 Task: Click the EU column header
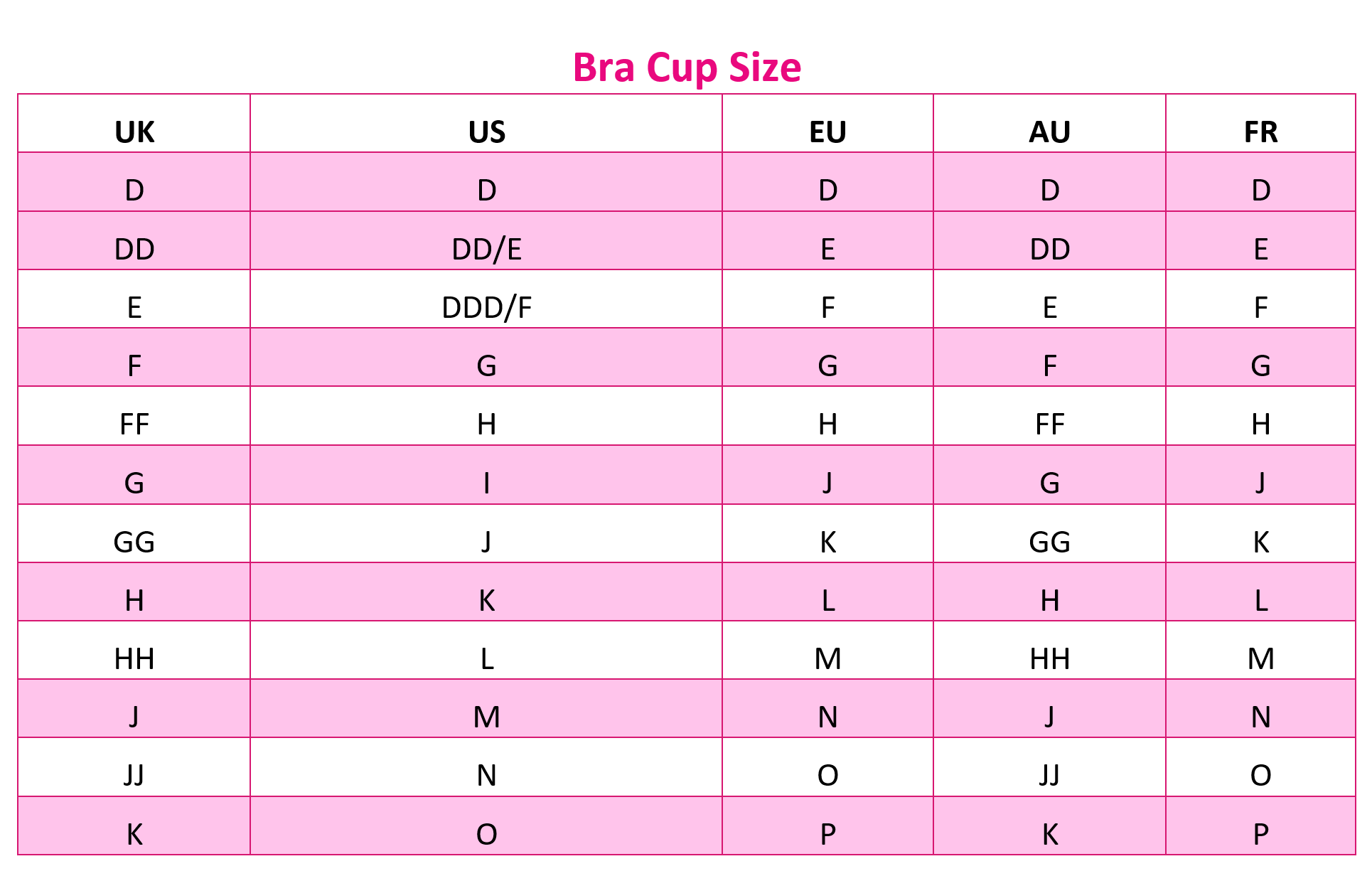click(827, 132)
